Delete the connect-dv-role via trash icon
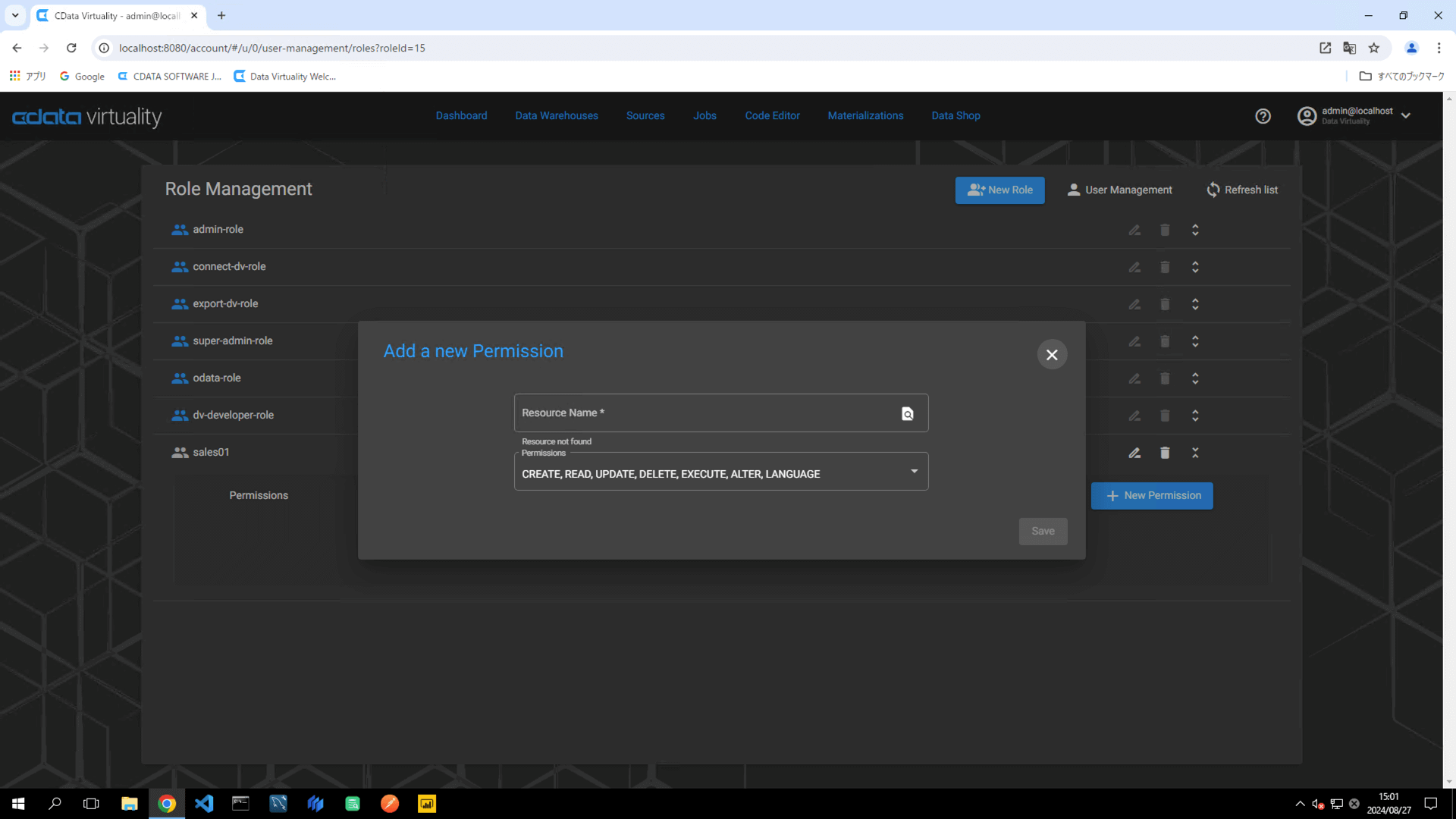This screenshot has height=819, width=1456. click(x=1165, y=267)
